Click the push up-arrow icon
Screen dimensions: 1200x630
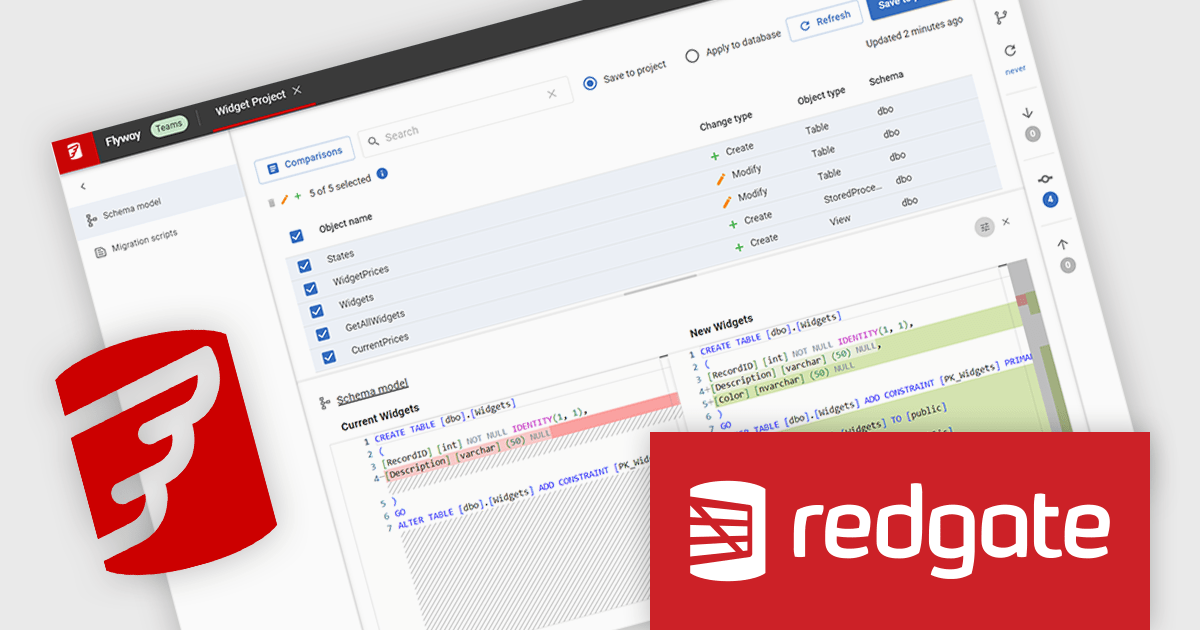pyautogui.click(x=1062, y=243)
